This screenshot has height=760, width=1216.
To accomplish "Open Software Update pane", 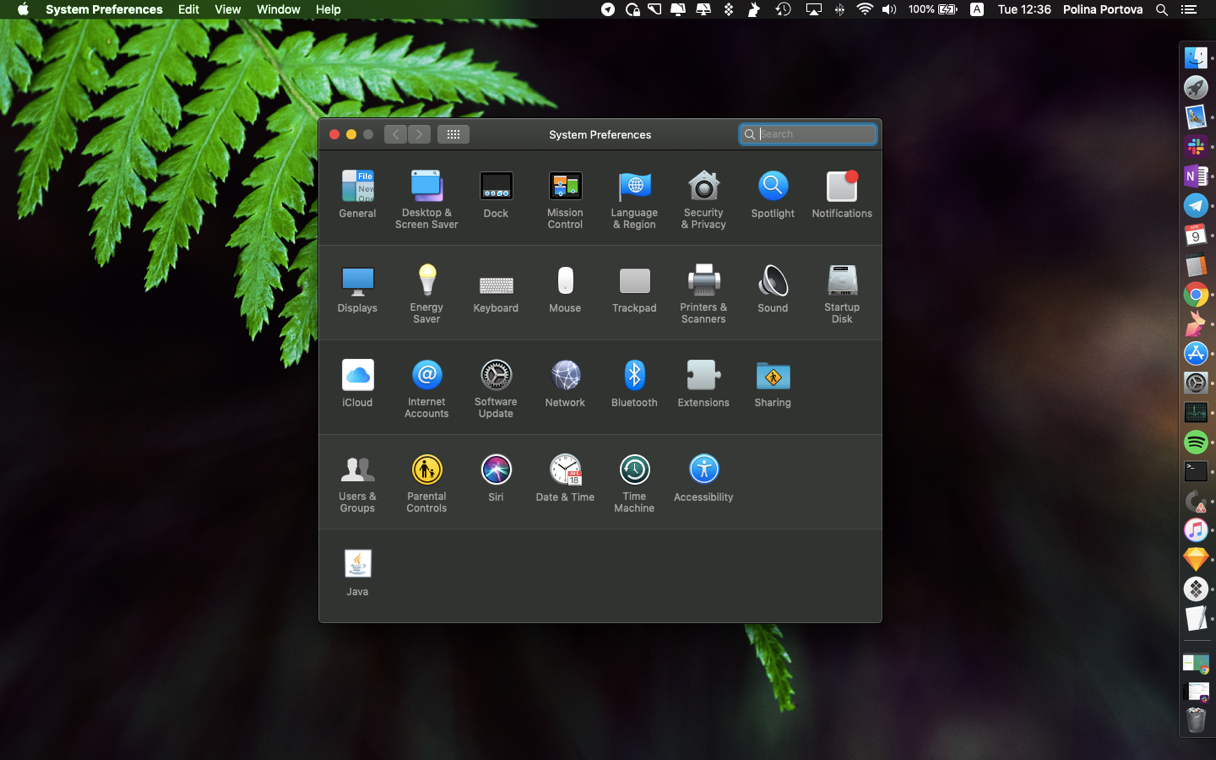I will coord(496,388).
